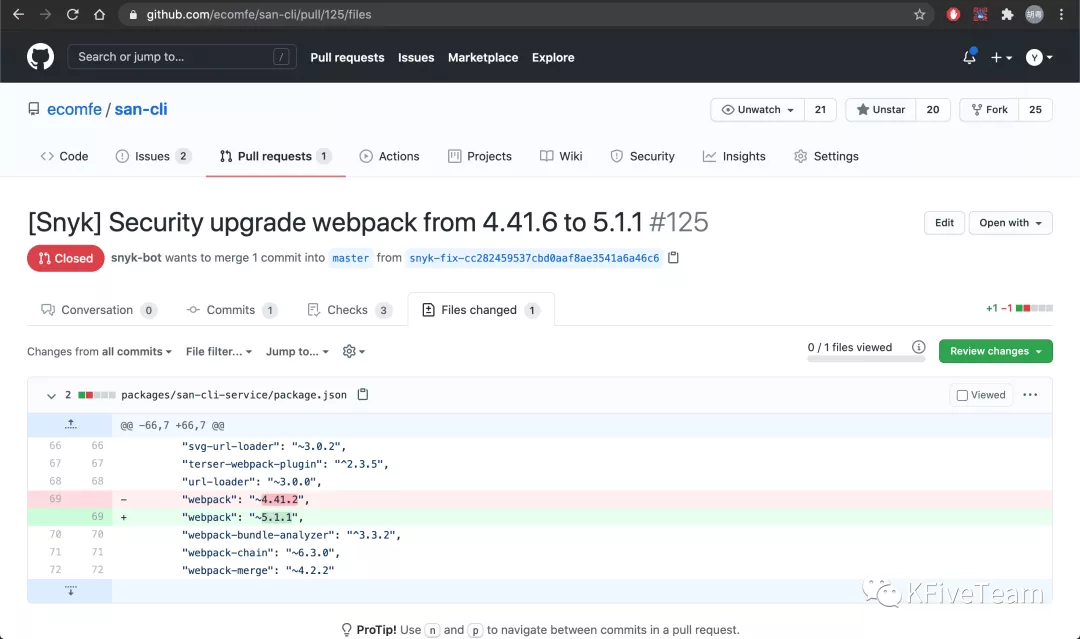Open the Review changes dropdown
1080x639 pixels.
995,351
